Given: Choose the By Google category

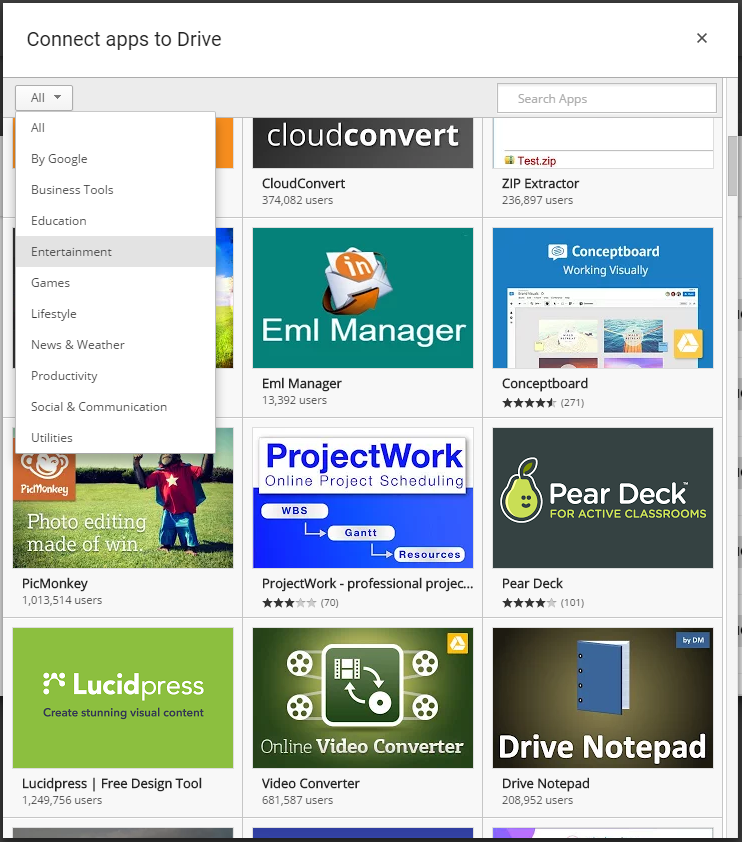Looking at the screenshot, I should click(x=115, y=159).
